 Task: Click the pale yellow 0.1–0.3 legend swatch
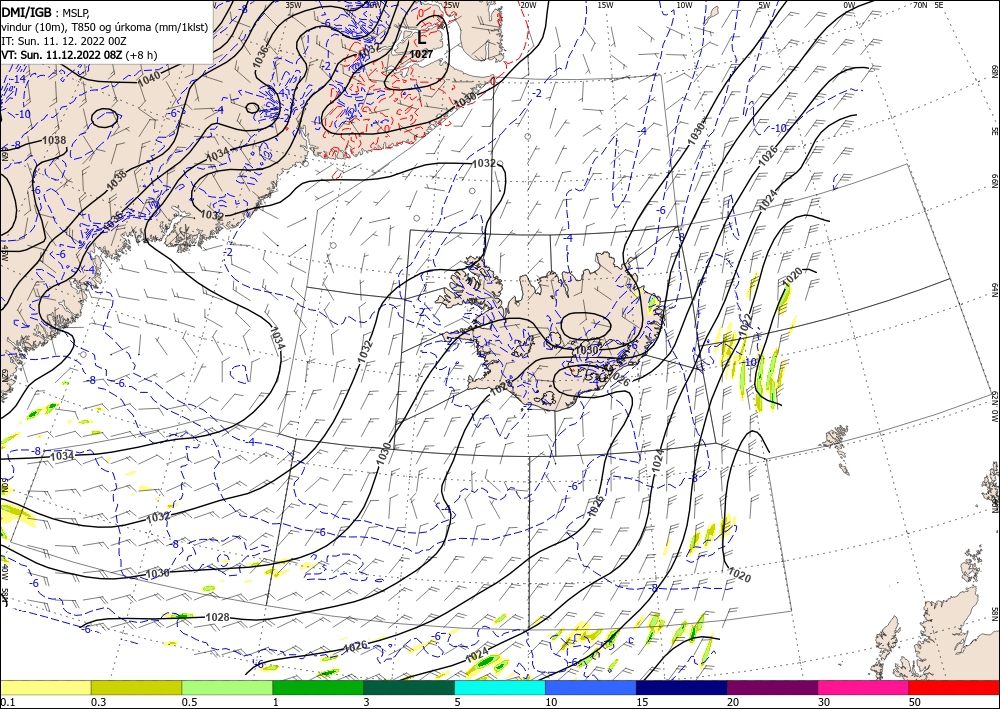(45, 687)
